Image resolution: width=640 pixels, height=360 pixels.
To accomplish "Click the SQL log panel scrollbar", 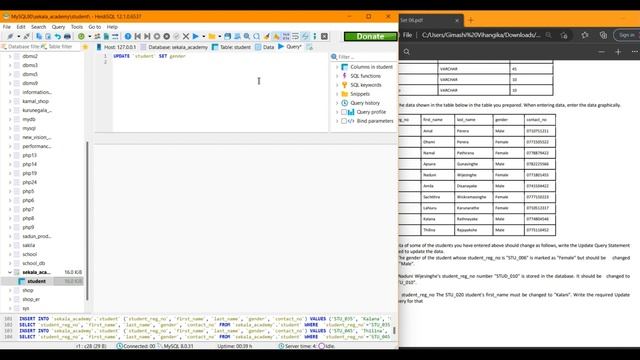I will [394, 330].
